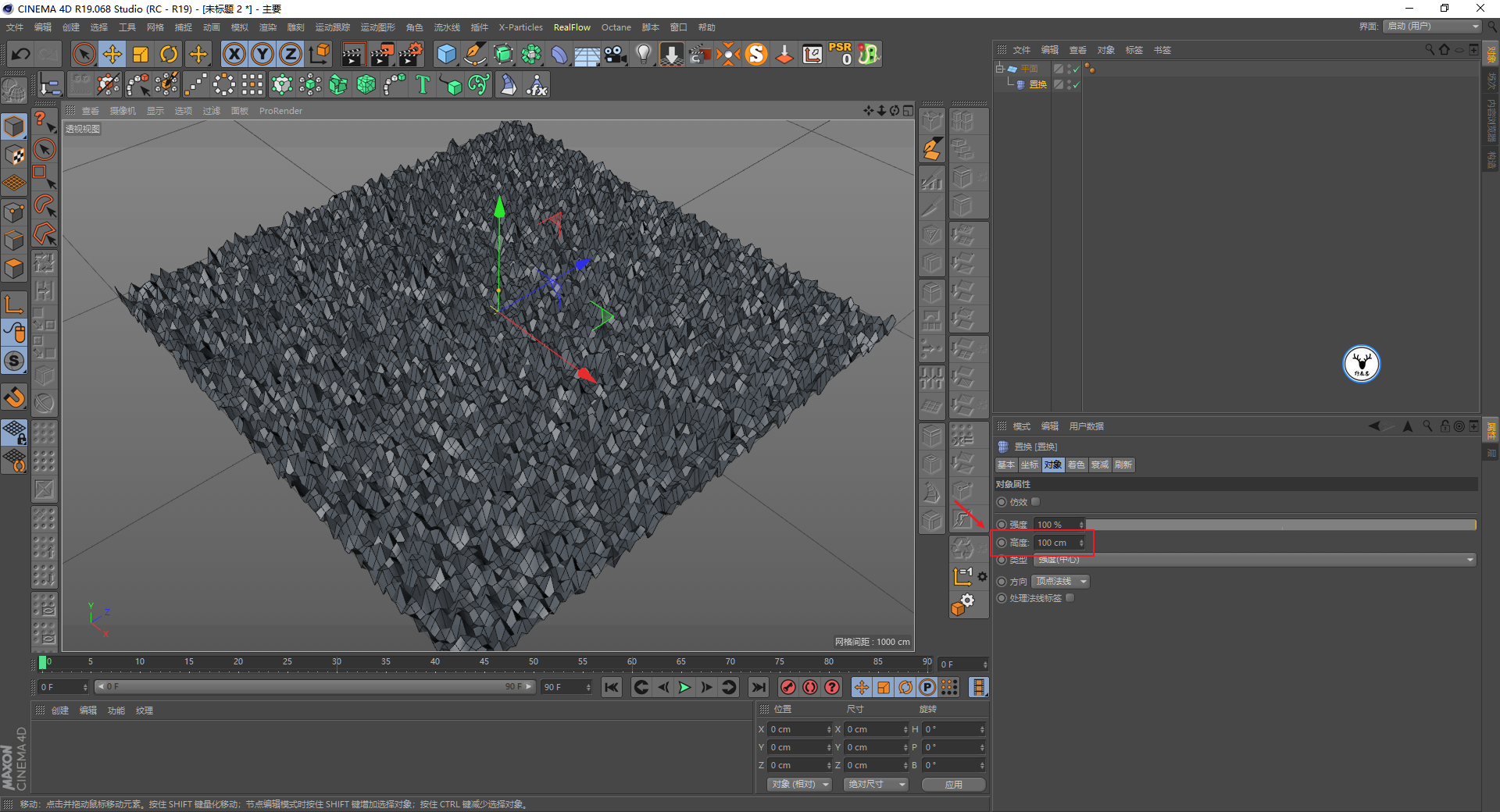Jump to the animation start frame

tap(612, 687)
